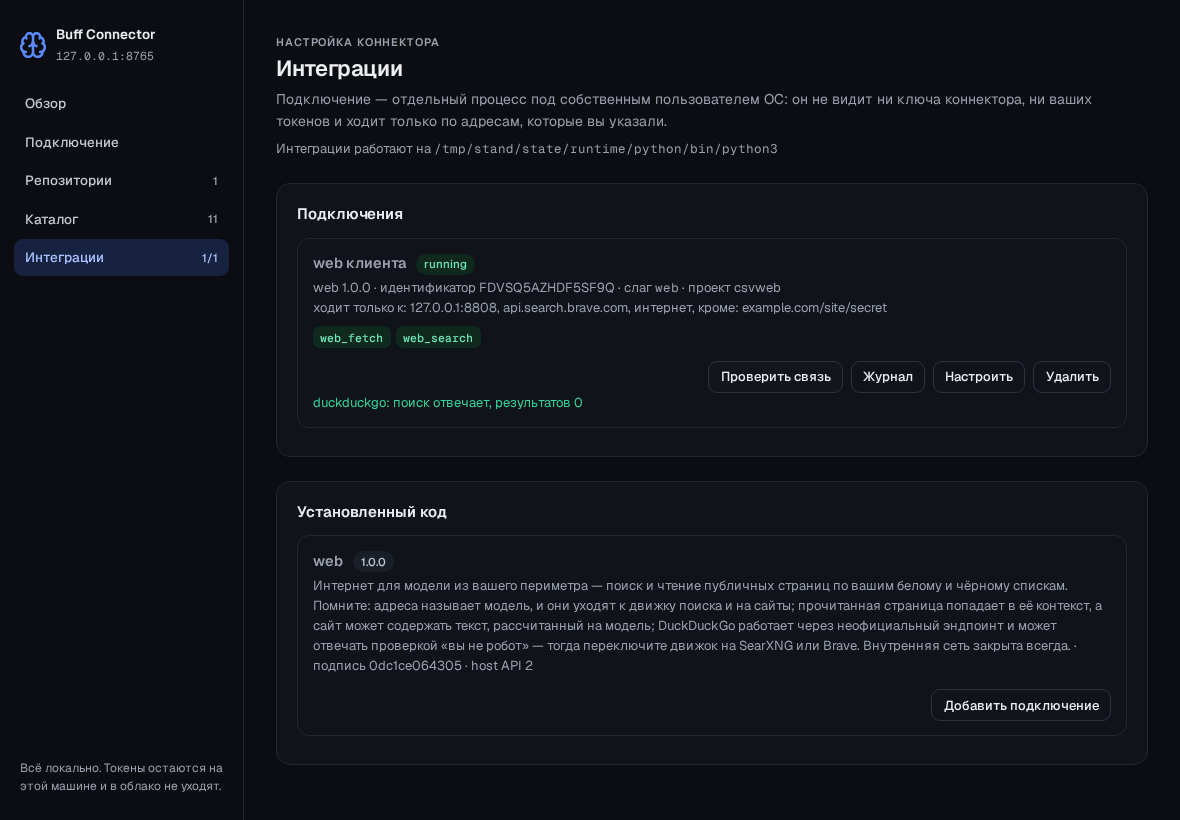Screen dimensions: 1180x820
Task: Click Удалить to remove web клиента
Action: 1072,377
